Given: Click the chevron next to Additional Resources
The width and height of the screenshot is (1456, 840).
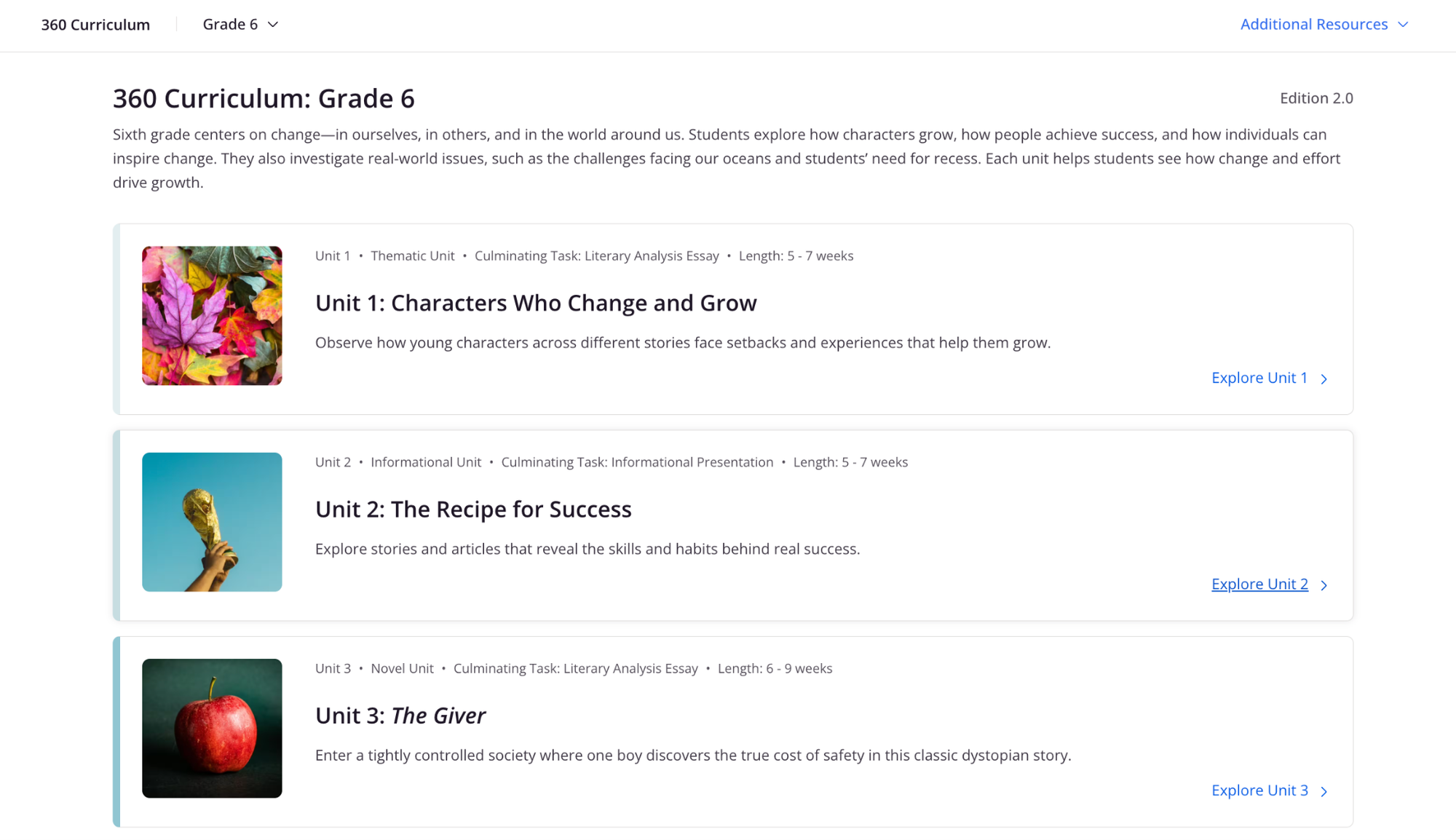Looking at the screenshot, I should (x=1404, y=24).
